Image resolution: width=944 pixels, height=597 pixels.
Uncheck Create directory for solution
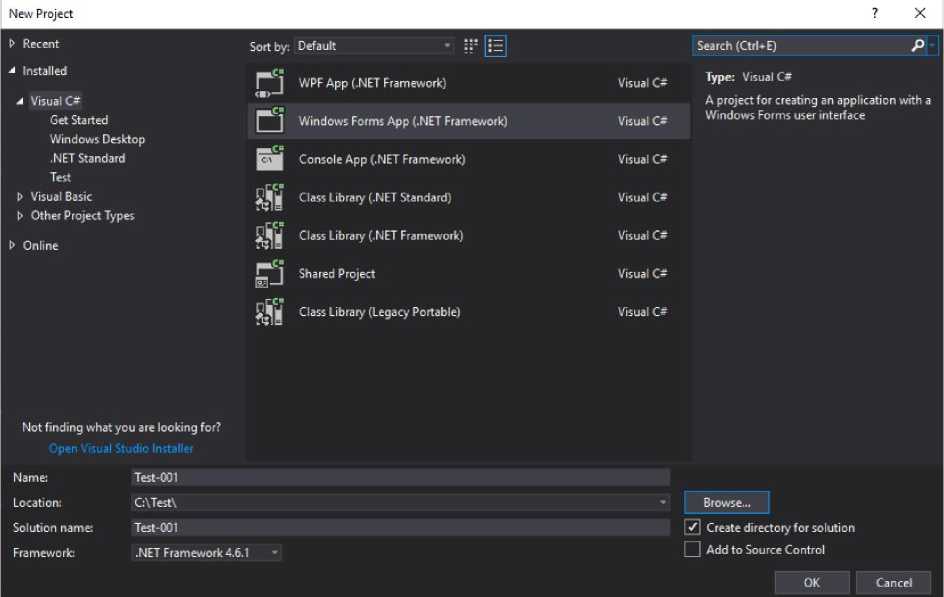692,528
